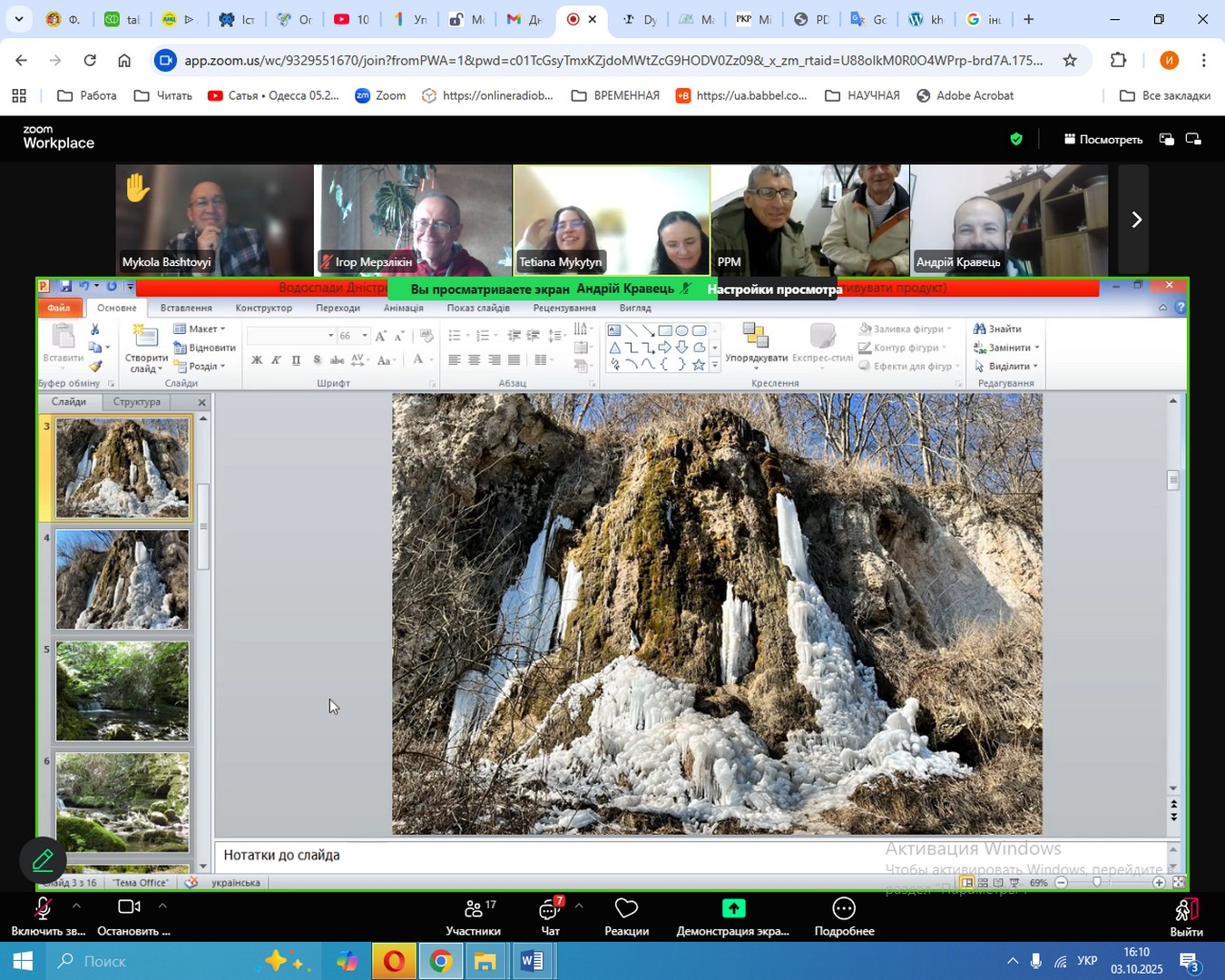Open the Zoom annotation pencil tool
The width and height of the screenshot is (1225, 980).
click(x=43, y=860)
